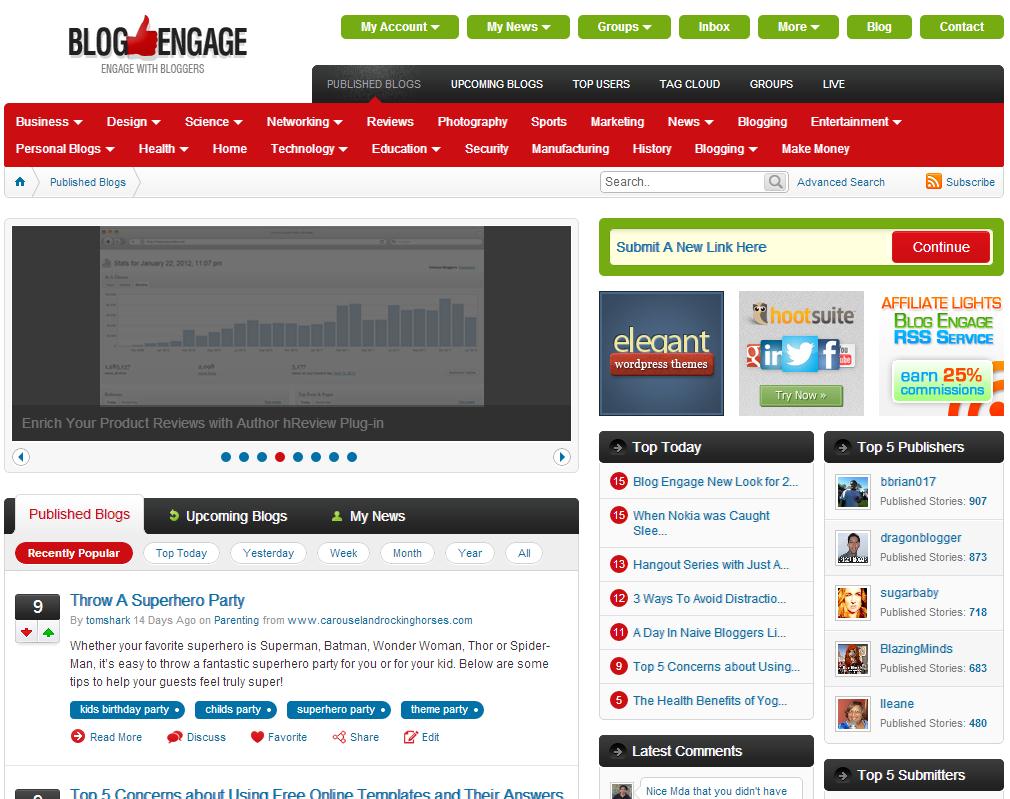
Task: Open the My News dropdown in top bar
Action: coord(518,27)
